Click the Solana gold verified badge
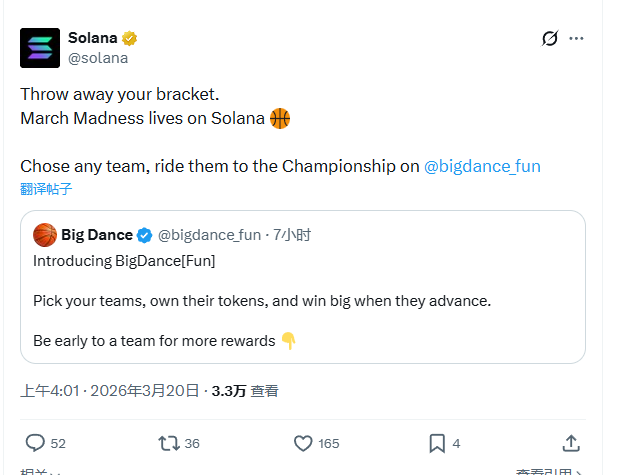This screenshot has height=475, width=624. pos(130,38)
